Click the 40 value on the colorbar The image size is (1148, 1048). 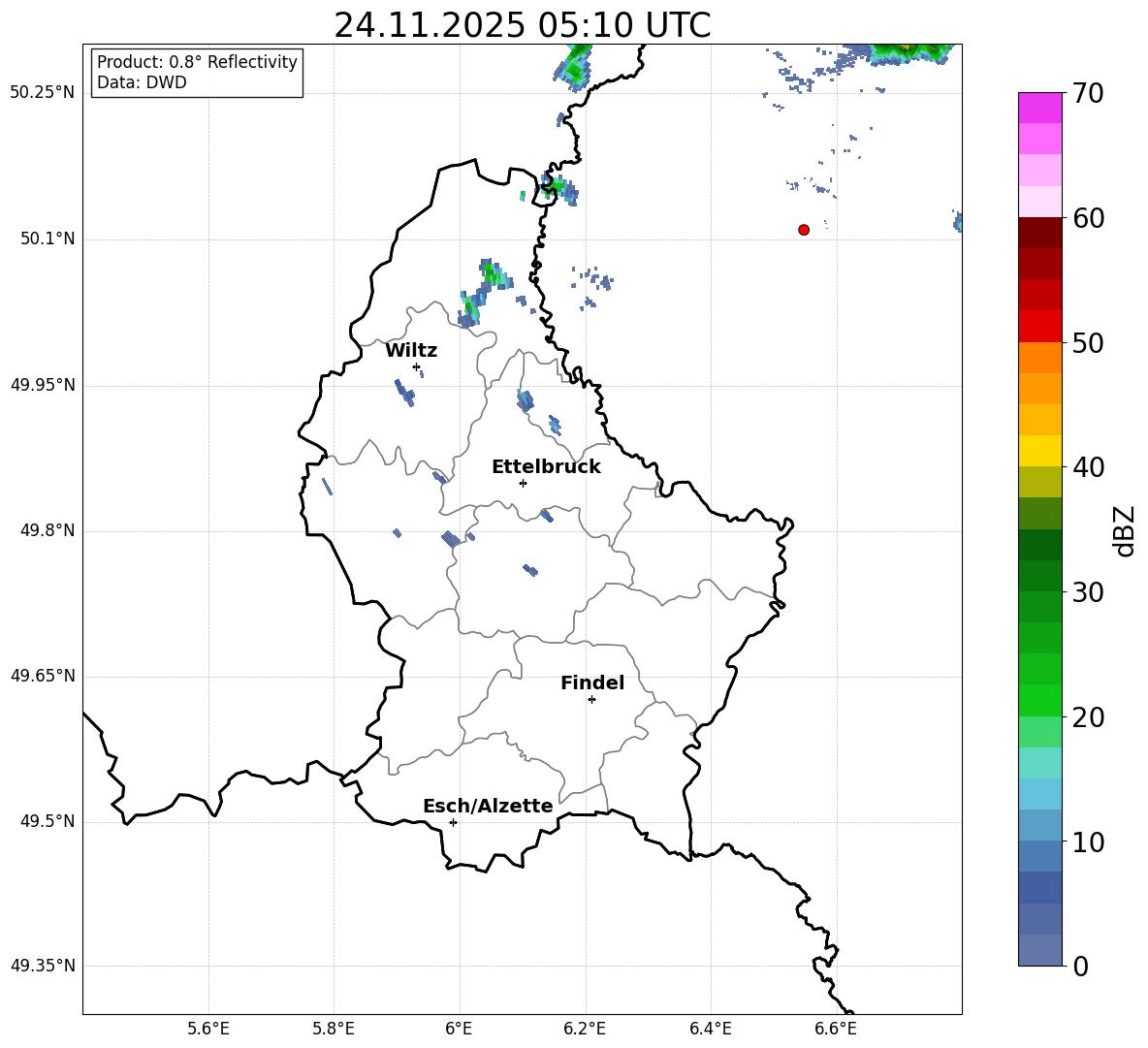pyautogui.click(x=1087, y=467)
